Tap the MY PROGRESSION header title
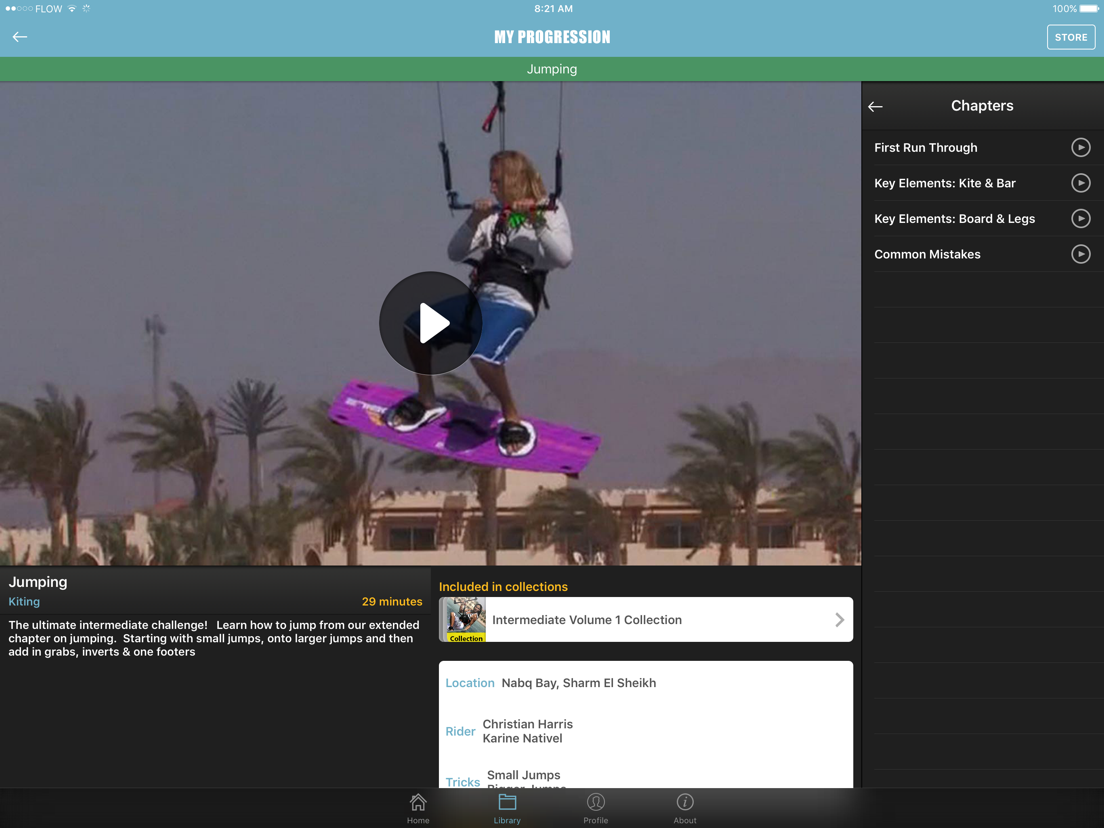This screenshot has width=1104, height=828. 552,37
